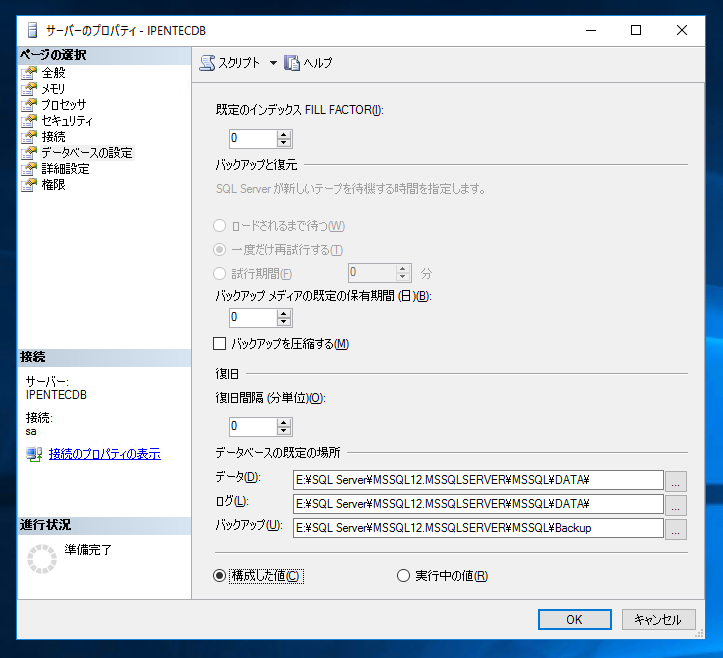Viewport: 723px width, 658px height.
Task: Open the プロセッサ page
Action: [x=64, y=105]
